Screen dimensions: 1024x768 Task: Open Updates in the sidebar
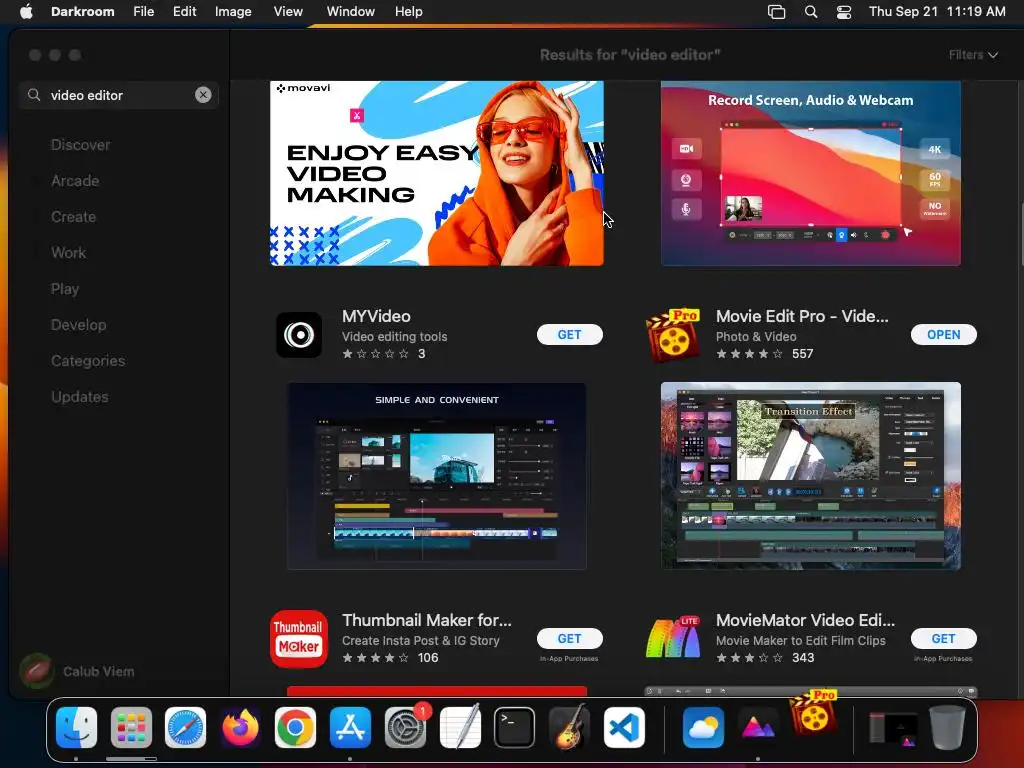click(x=80, y=396)
